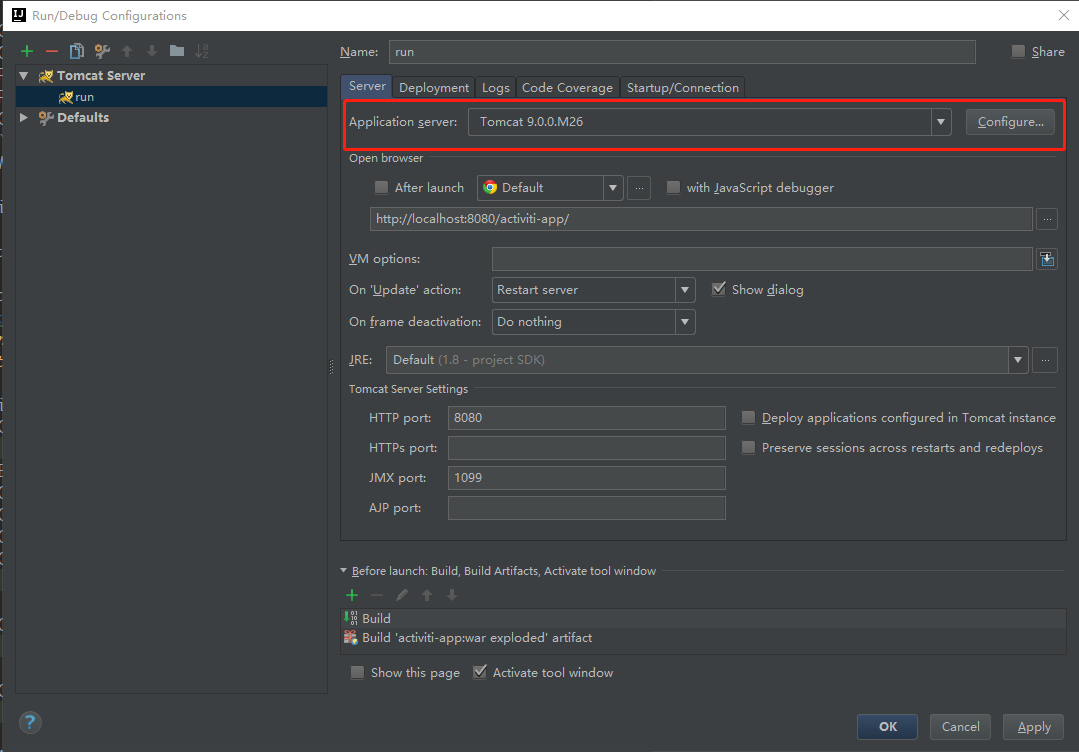Open the help question mark
The width and height of the screenshot is (1079, 752).
(30, 722)
